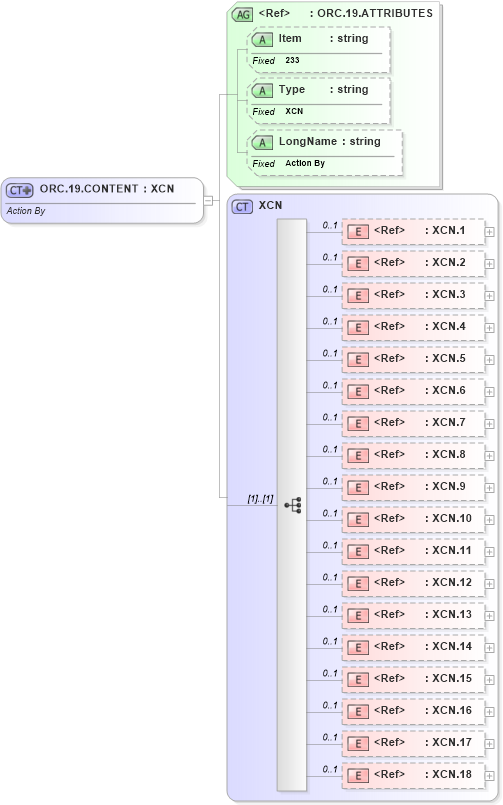Expand the XCN.5 element plus box
This screenshot has width=503, height=805.
point(490,360)
